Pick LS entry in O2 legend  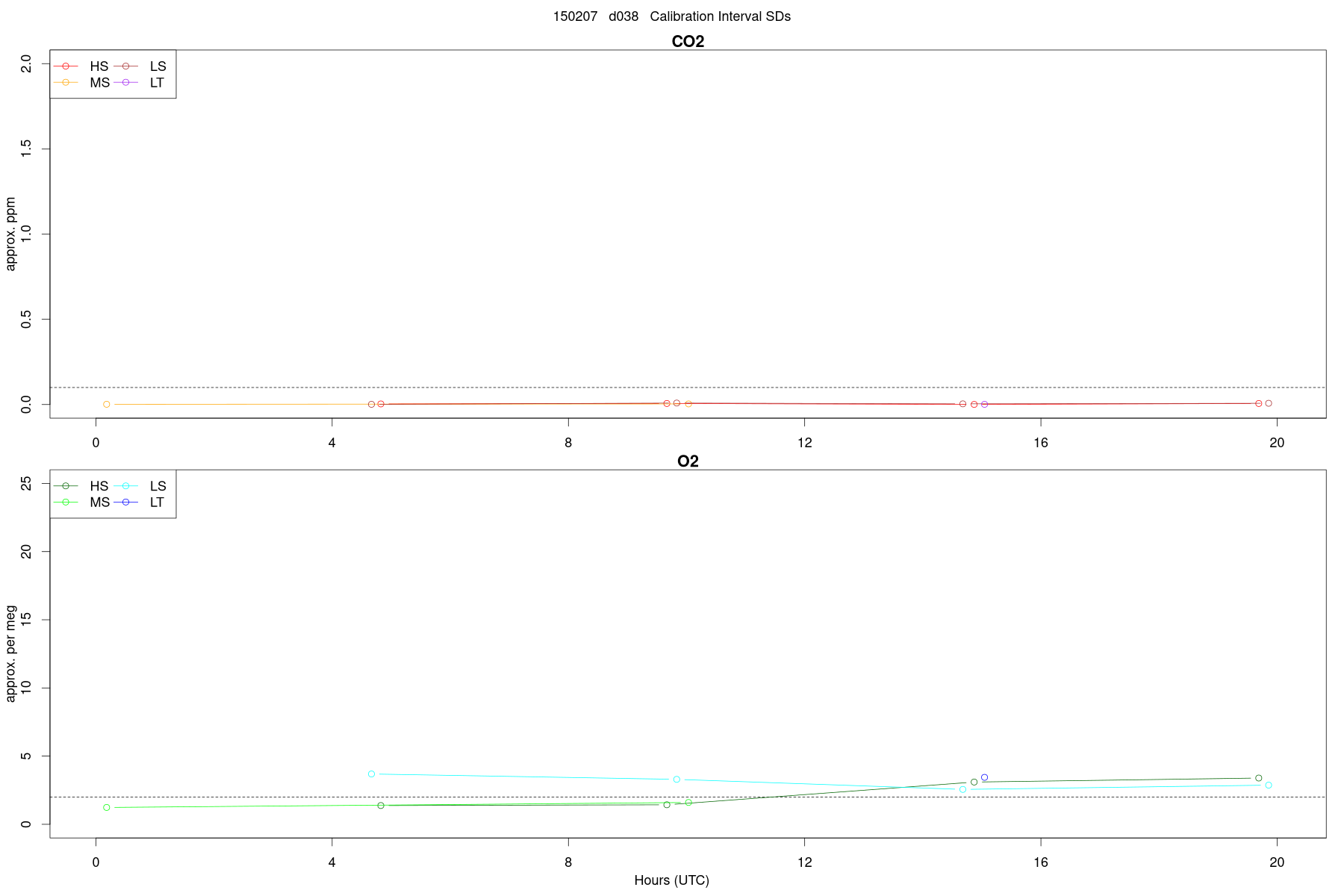click(x=140, y=486)
